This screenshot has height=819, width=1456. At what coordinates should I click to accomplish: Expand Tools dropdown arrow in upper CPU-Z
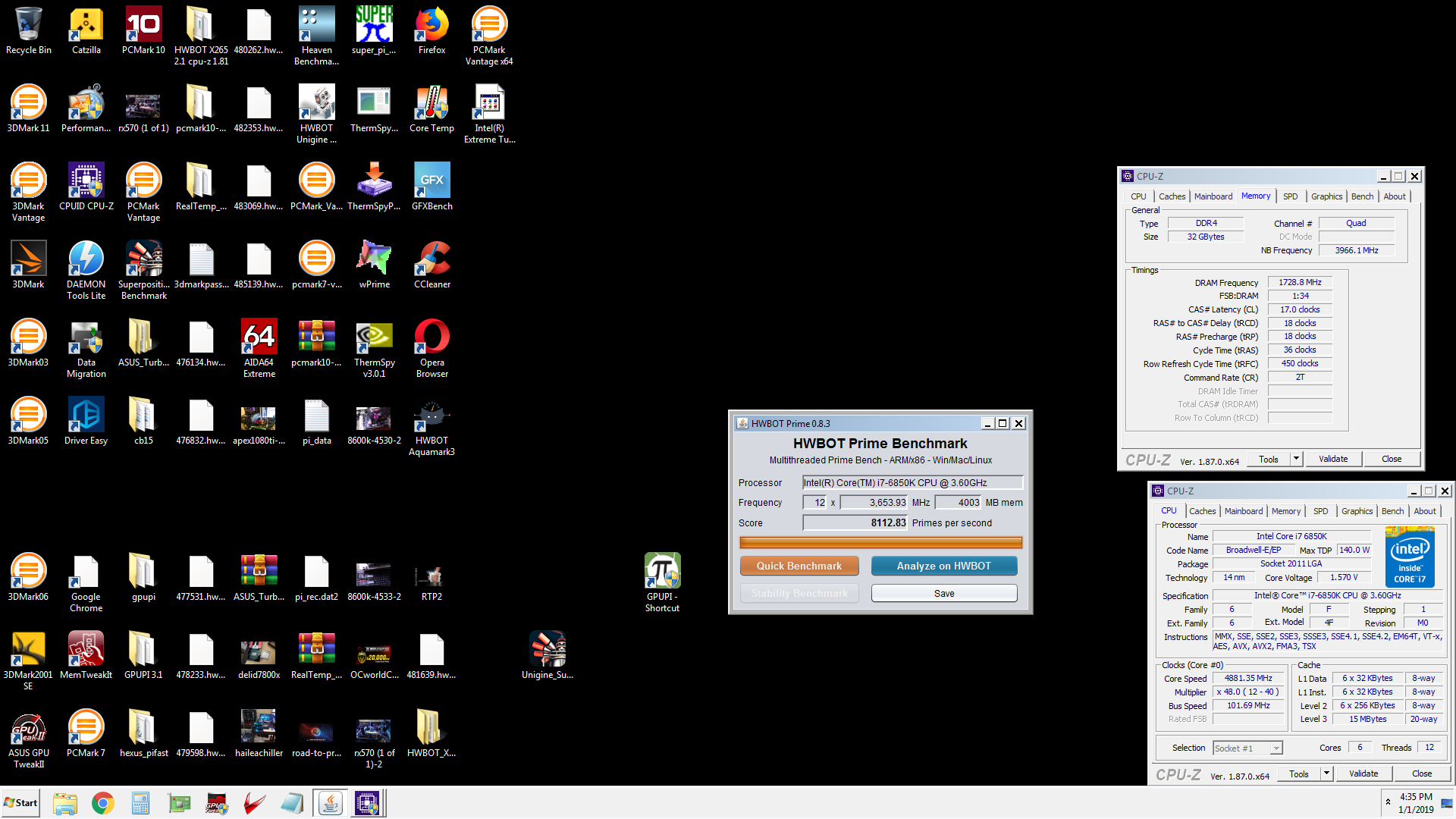point(1296,459)
